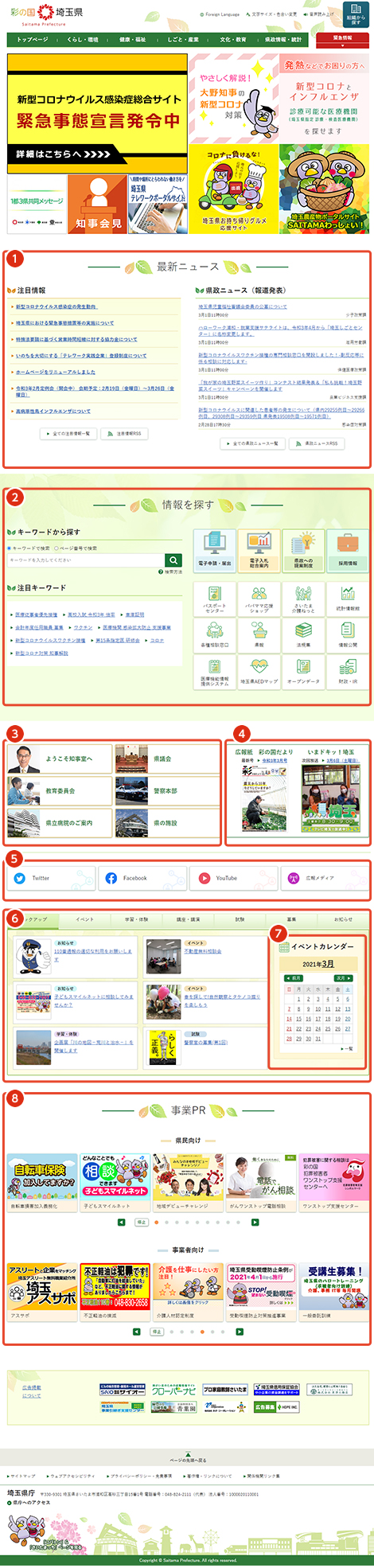Viewport: 374px width, 1568px height.
Task: Open 全ての注目情報一覧 button
Action: click(x=68, y=434)
